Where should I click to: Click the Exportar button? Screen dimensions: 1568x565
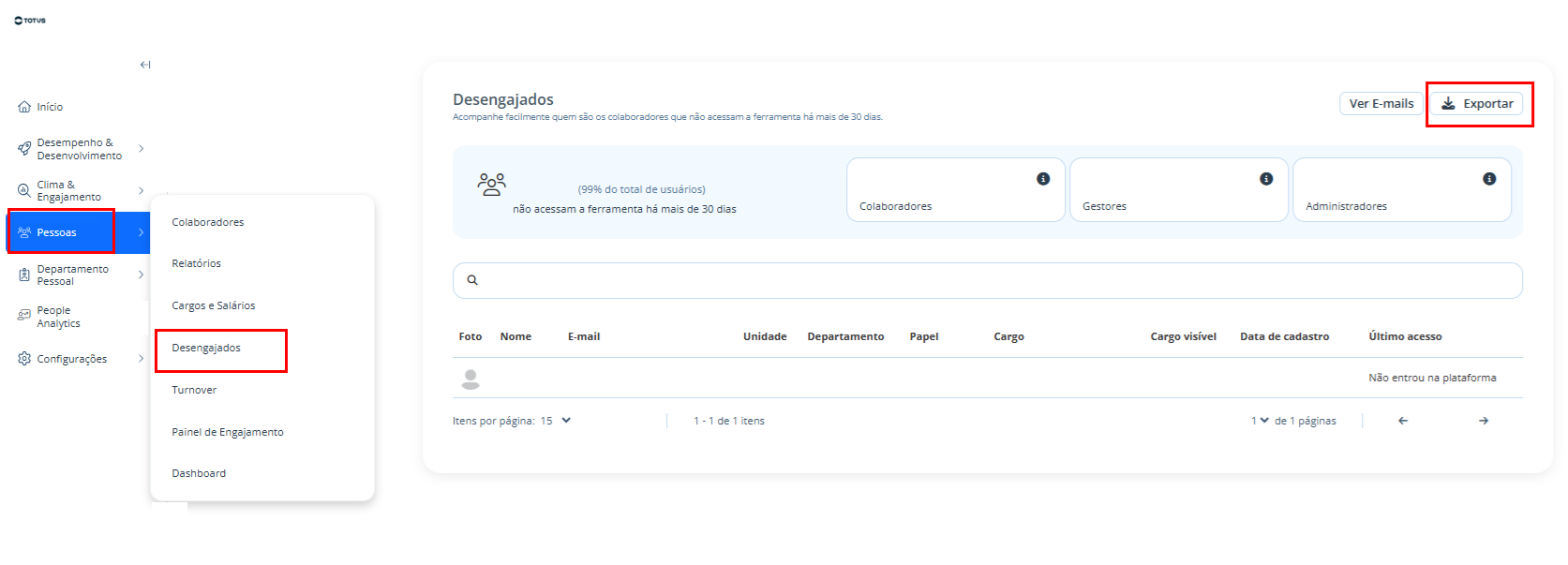coord(1476,104)
